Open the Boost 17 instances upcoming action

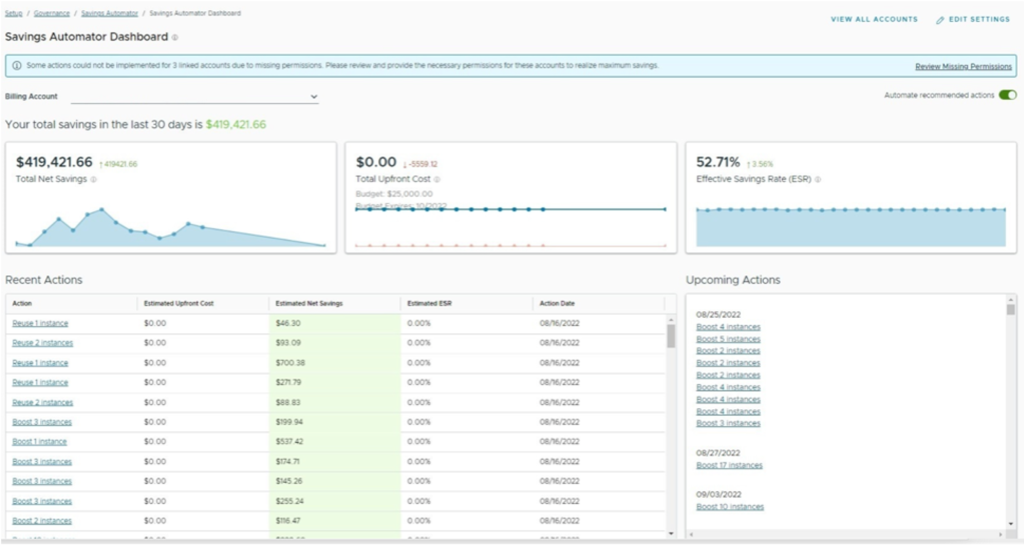[729, 465]
